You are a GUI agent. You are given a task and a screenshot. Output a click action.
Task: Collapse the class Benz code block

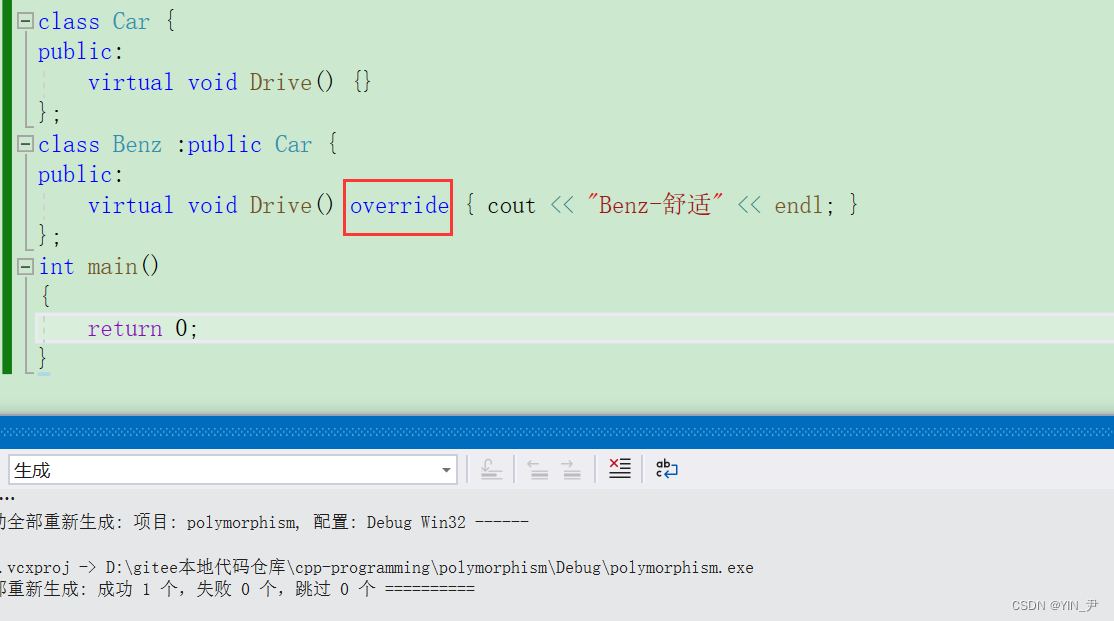coord(26,144)
